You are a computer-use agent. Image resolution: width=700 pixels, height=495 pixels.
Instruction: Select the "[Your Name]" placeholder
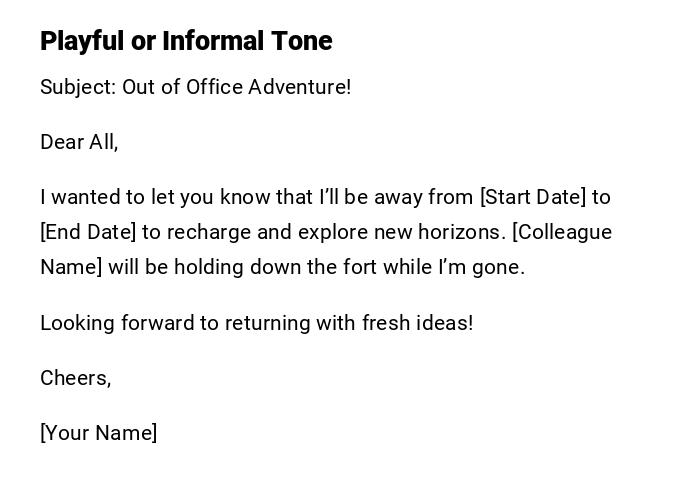(x=98, y=433)
